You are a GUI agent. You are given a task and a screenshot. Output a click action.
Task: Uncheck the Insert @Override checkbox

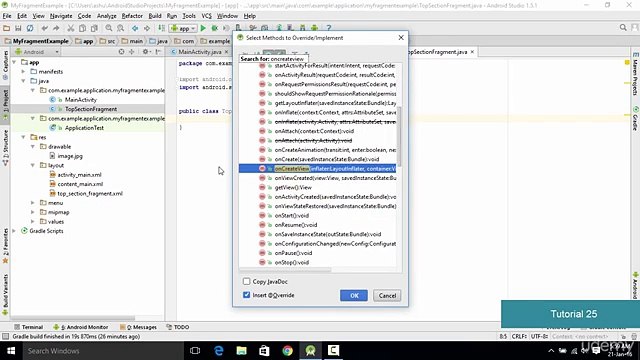[x=247, y=295]
